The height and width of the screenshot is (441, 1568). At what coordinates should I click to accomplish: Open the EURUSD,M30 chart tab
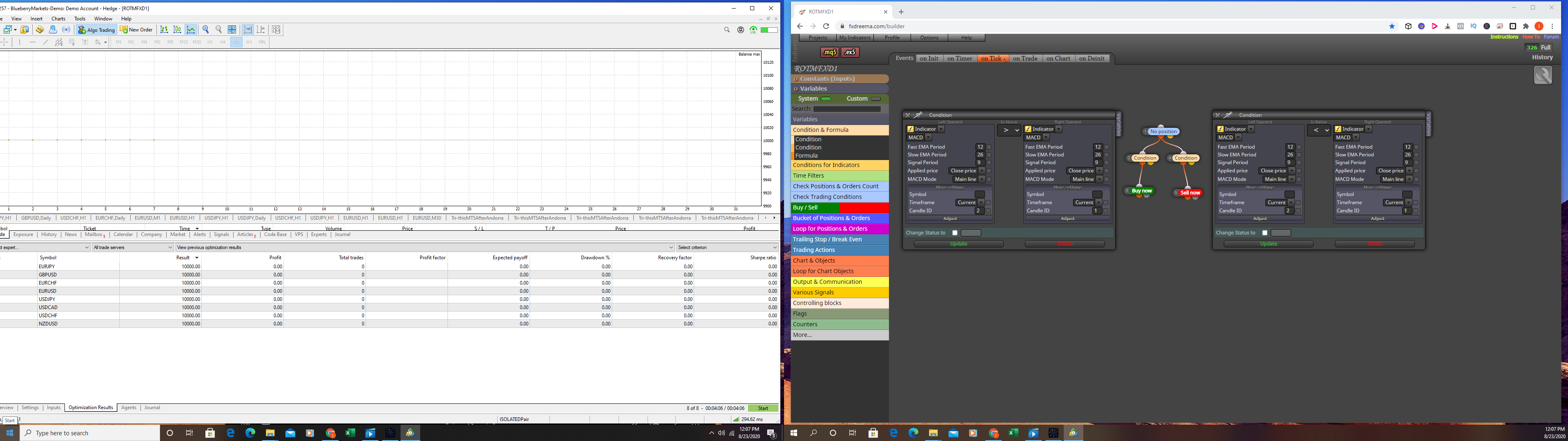pos(427,218)
